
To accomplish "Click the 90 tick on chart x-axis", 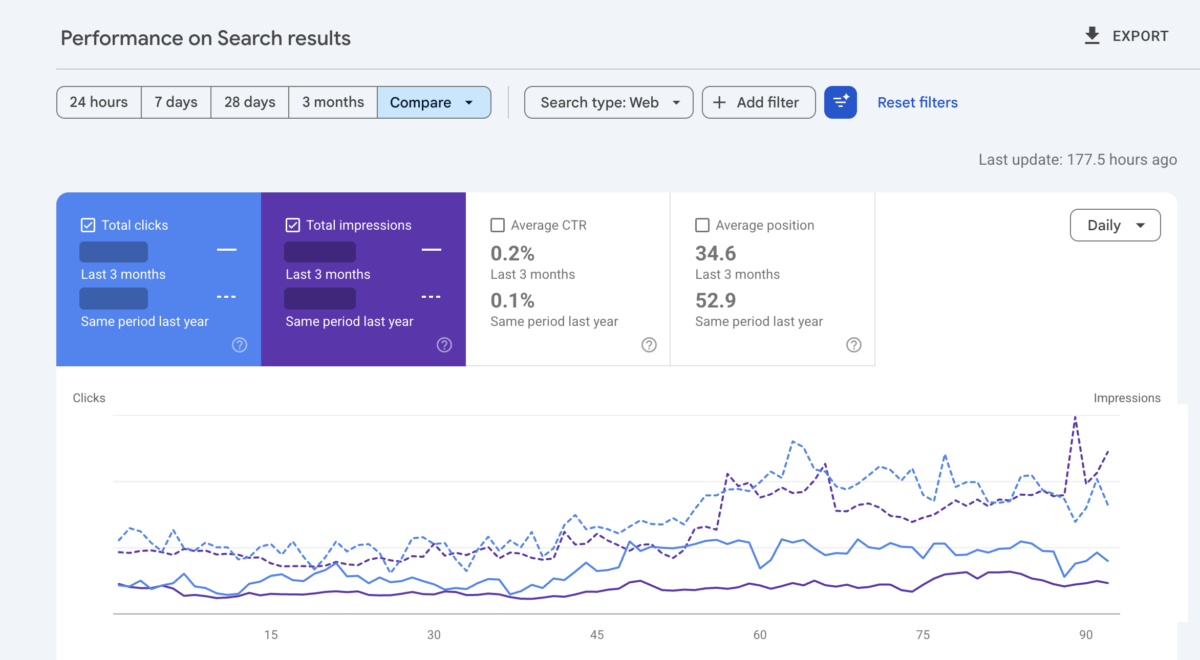I will pos(1086,635).
